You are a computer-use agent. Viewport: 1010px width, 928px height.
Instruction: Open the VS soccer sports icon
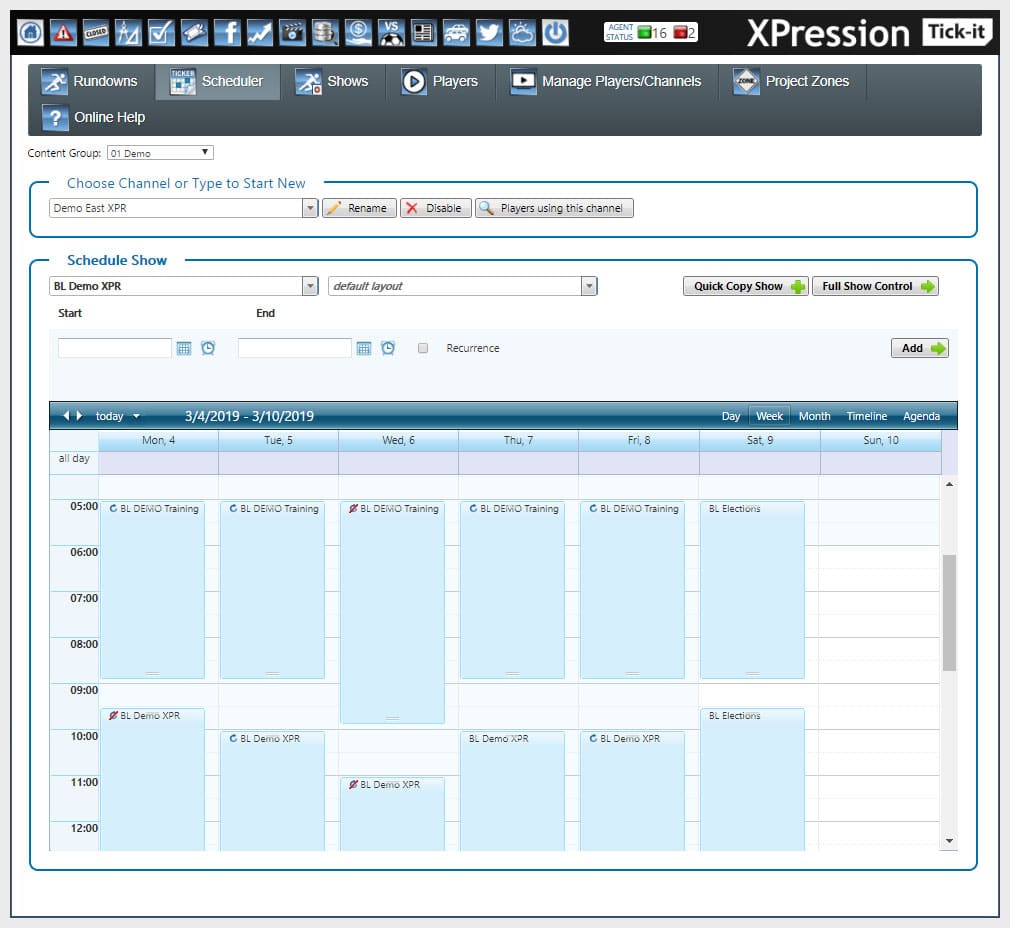[391, 32]
